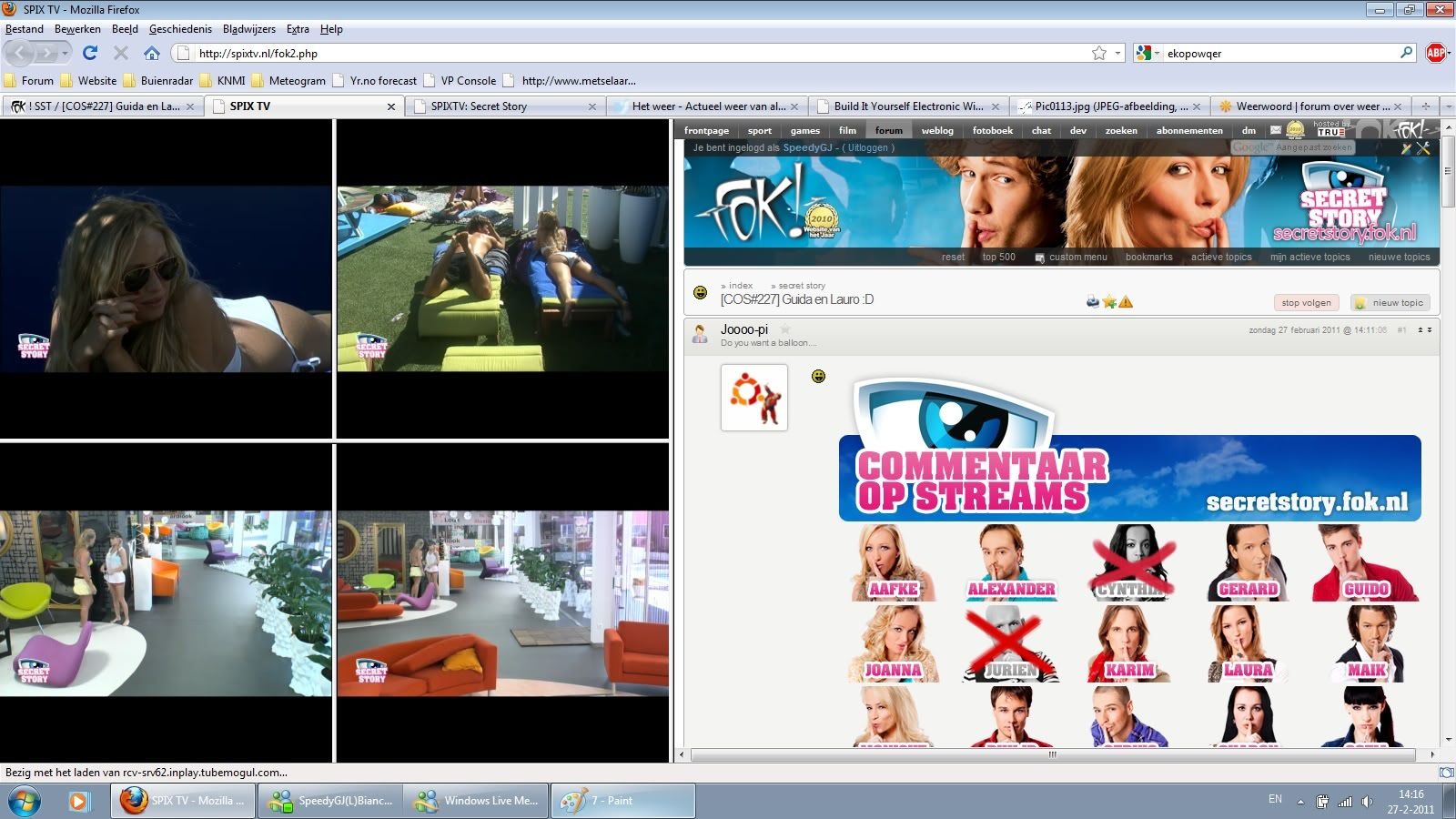The height and width of the screenshot is (819, 1456).
Task: Open the actieve topics link
Action: tap(1221, 257)
